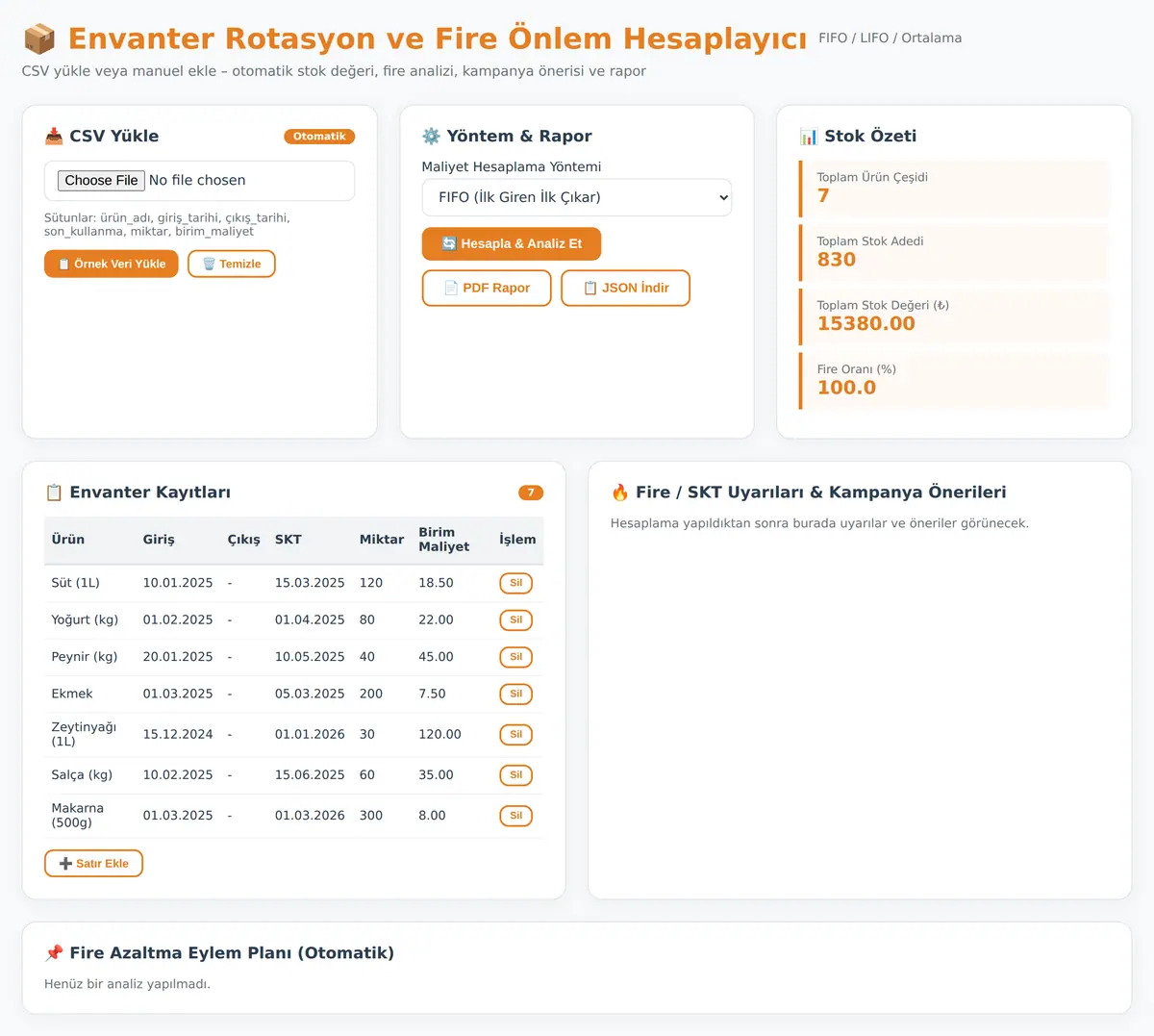
Task: Click the Toplam Stok Değeri value 15380.00
Action: 866,324
